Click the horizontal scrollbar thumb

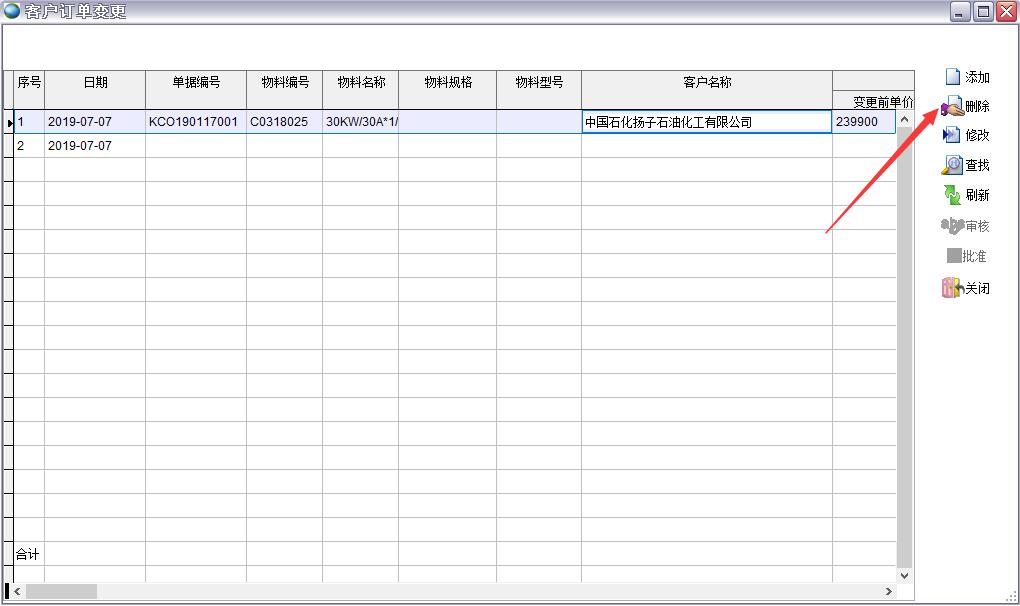[62, 592]
